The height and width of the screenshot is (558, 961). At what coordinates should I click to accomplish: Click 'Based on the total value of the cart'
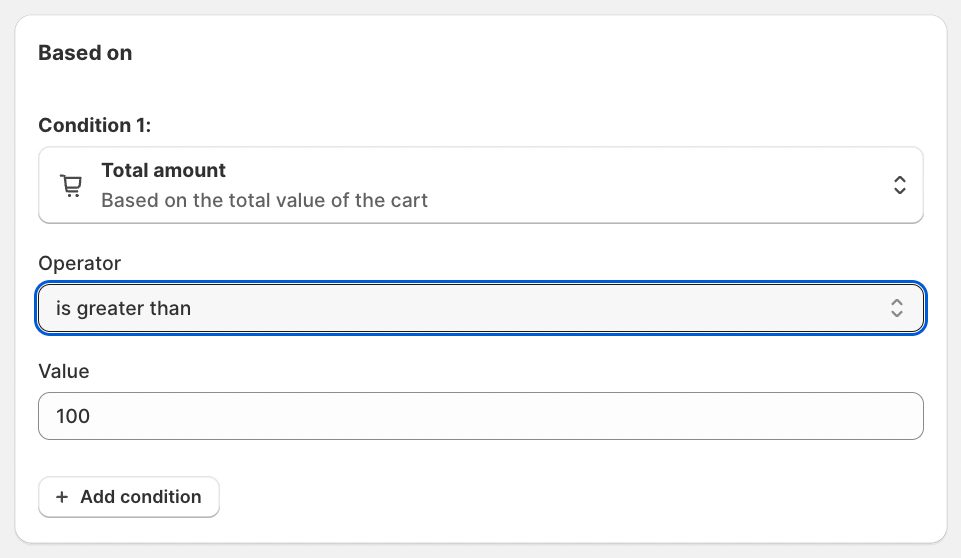point(264,200)
